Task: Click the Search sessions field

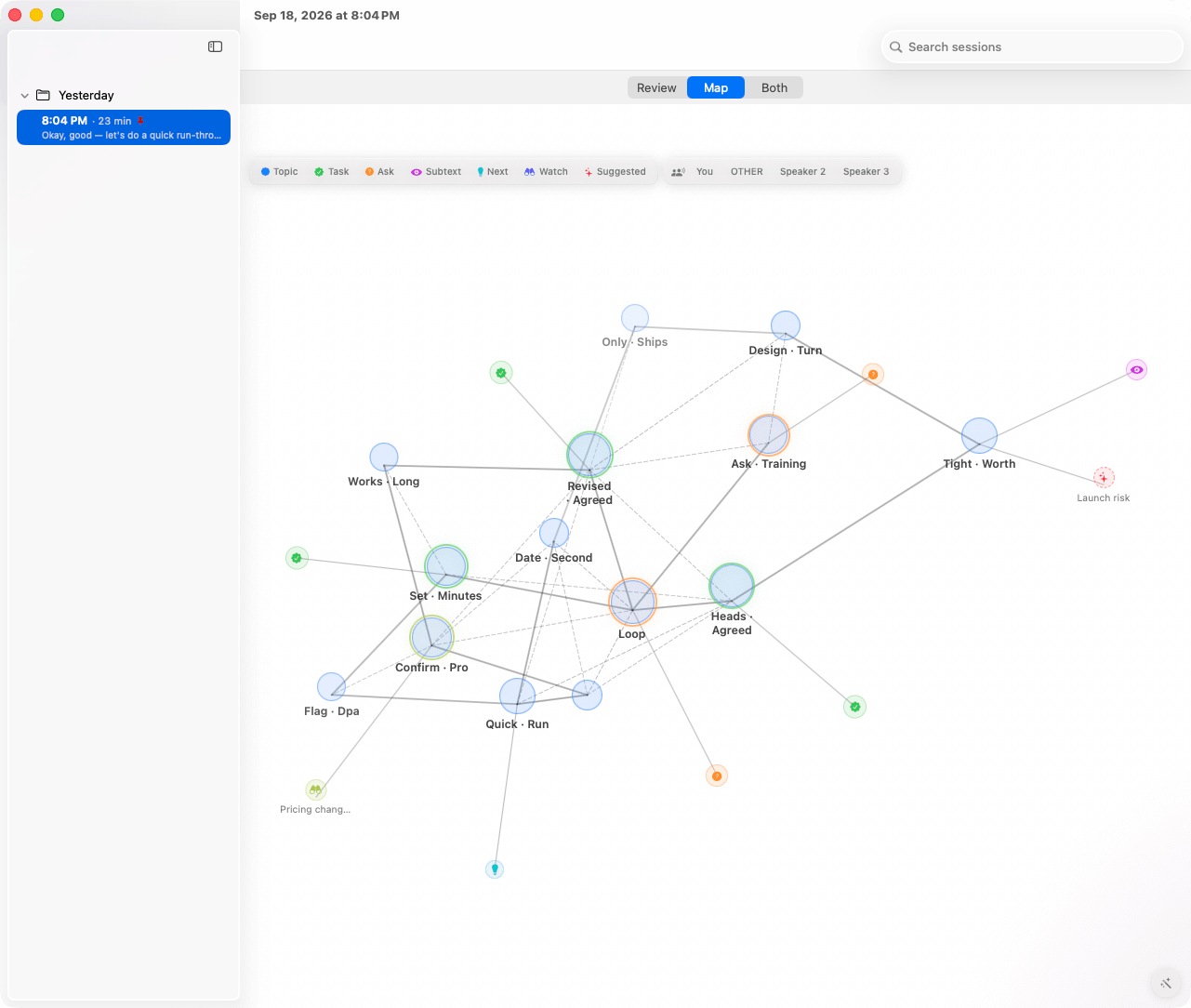Action: (1032, 47)
